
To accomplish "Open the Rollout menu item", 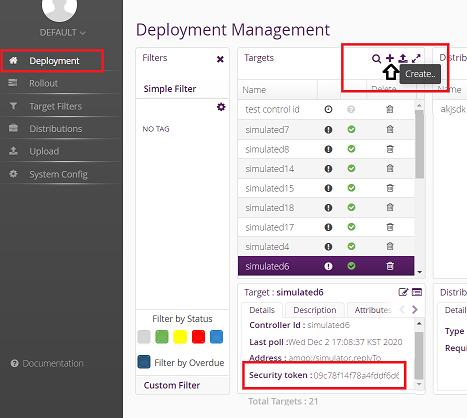I will [x=43, y=83].
